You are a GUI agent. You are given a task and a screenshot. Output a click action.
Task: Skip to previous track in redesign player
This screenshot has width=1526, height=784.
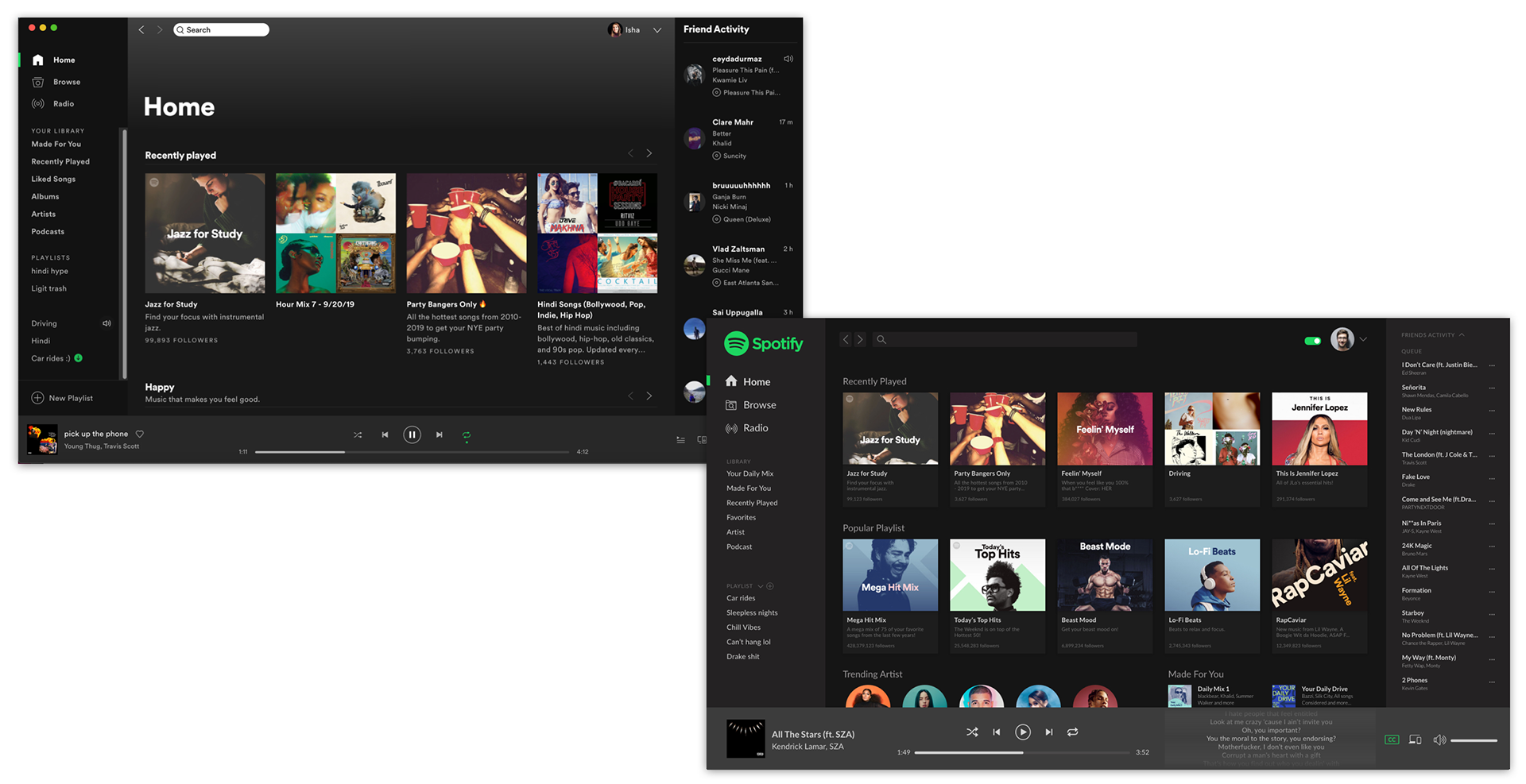click(x=997, y=732)
